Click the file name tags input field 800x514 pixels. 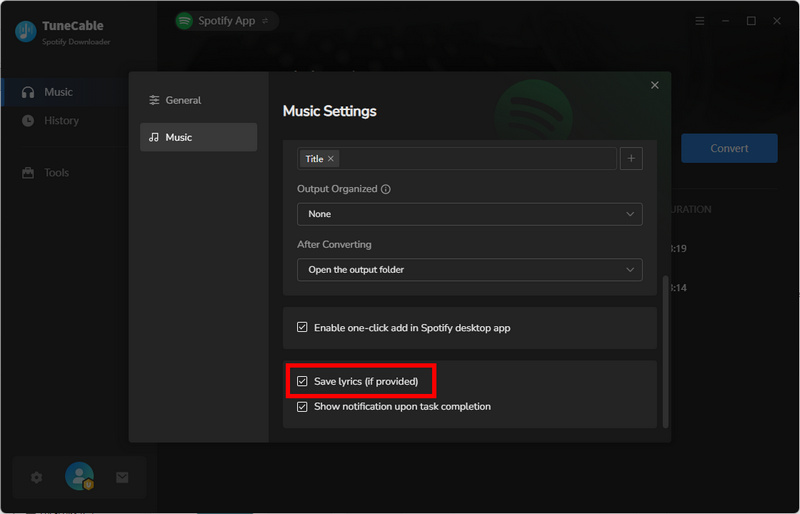pyautogui.click(x=457, y=159)
